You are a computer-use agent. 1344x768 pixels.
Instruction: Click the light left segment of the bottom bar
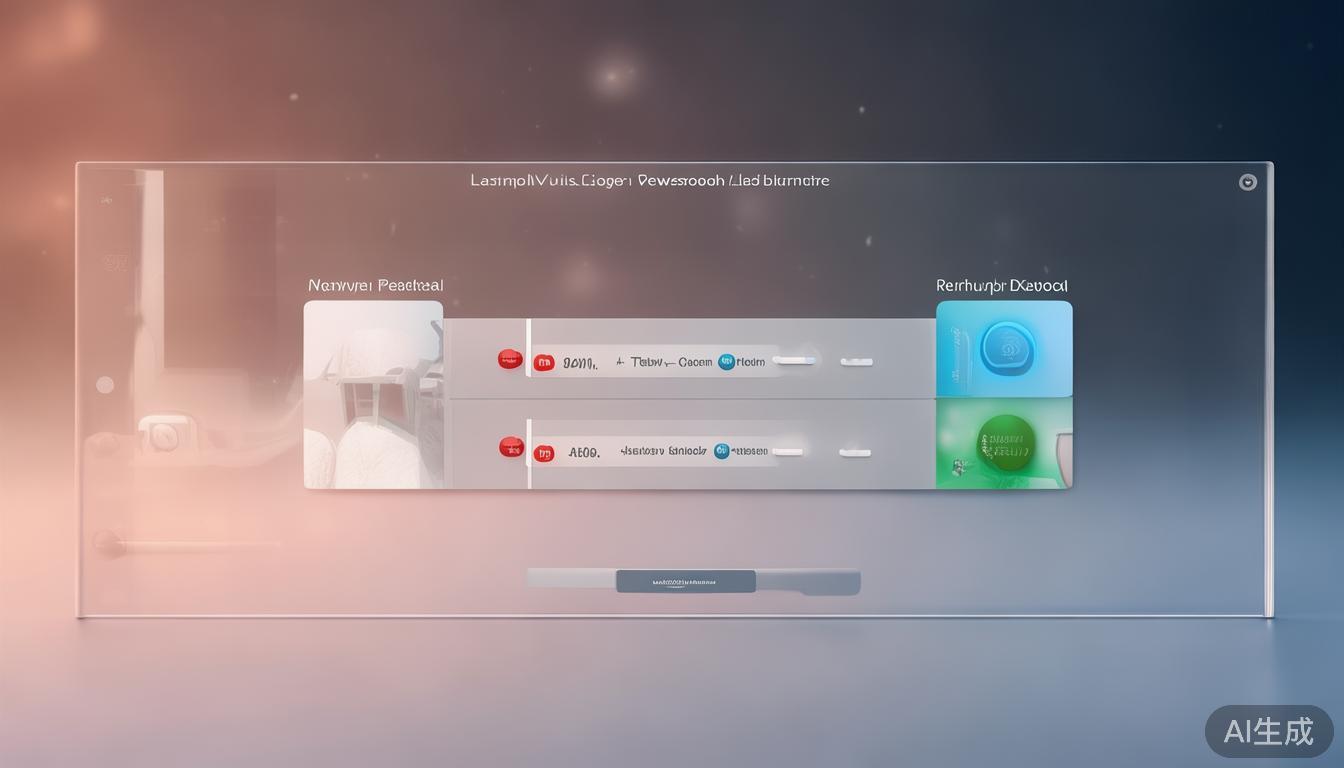tap(571, 578)
